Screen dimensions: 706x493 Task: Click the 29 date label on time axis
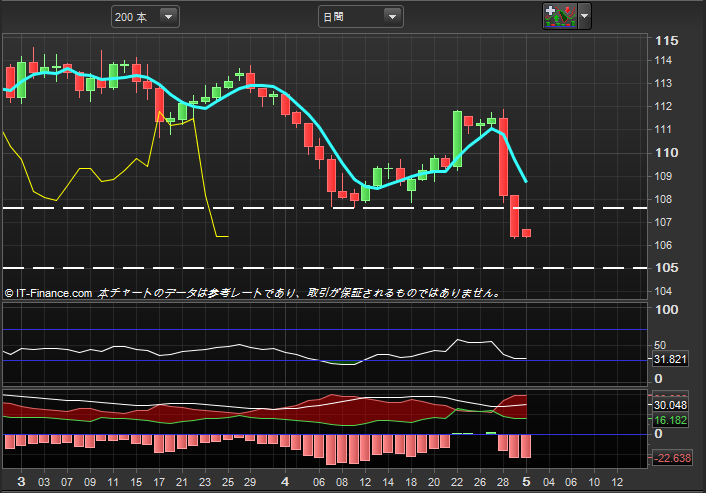point(250,482)
